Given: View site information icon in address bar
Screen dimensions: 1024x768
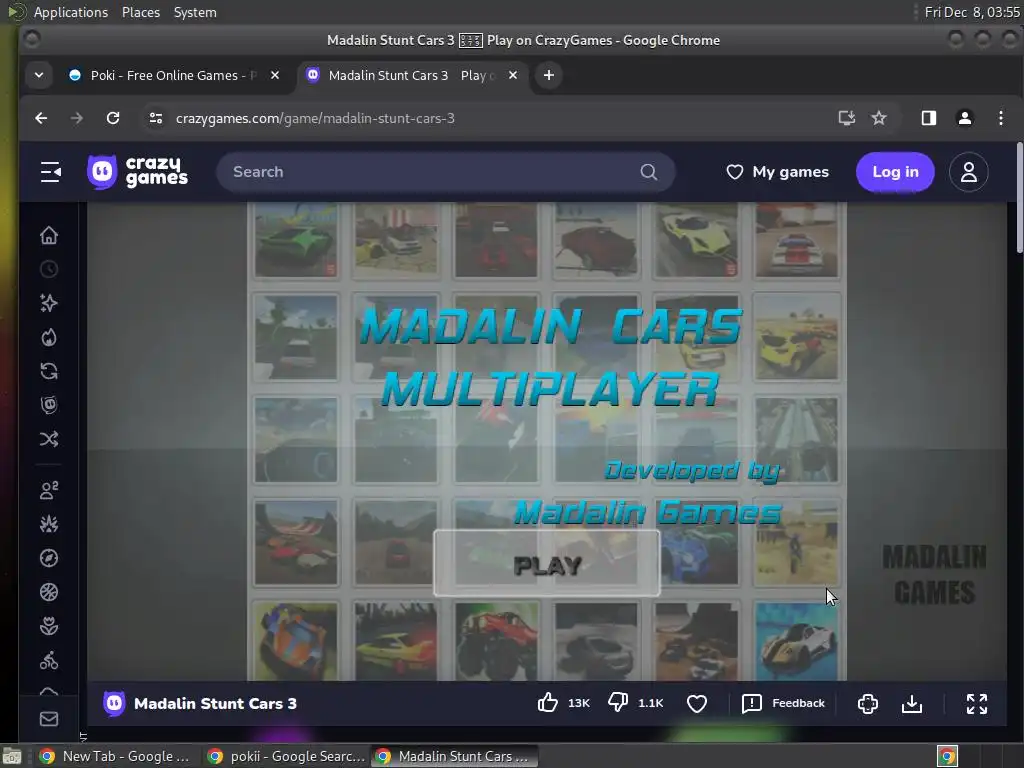Looking at the screenshot, I should [155, 118].
